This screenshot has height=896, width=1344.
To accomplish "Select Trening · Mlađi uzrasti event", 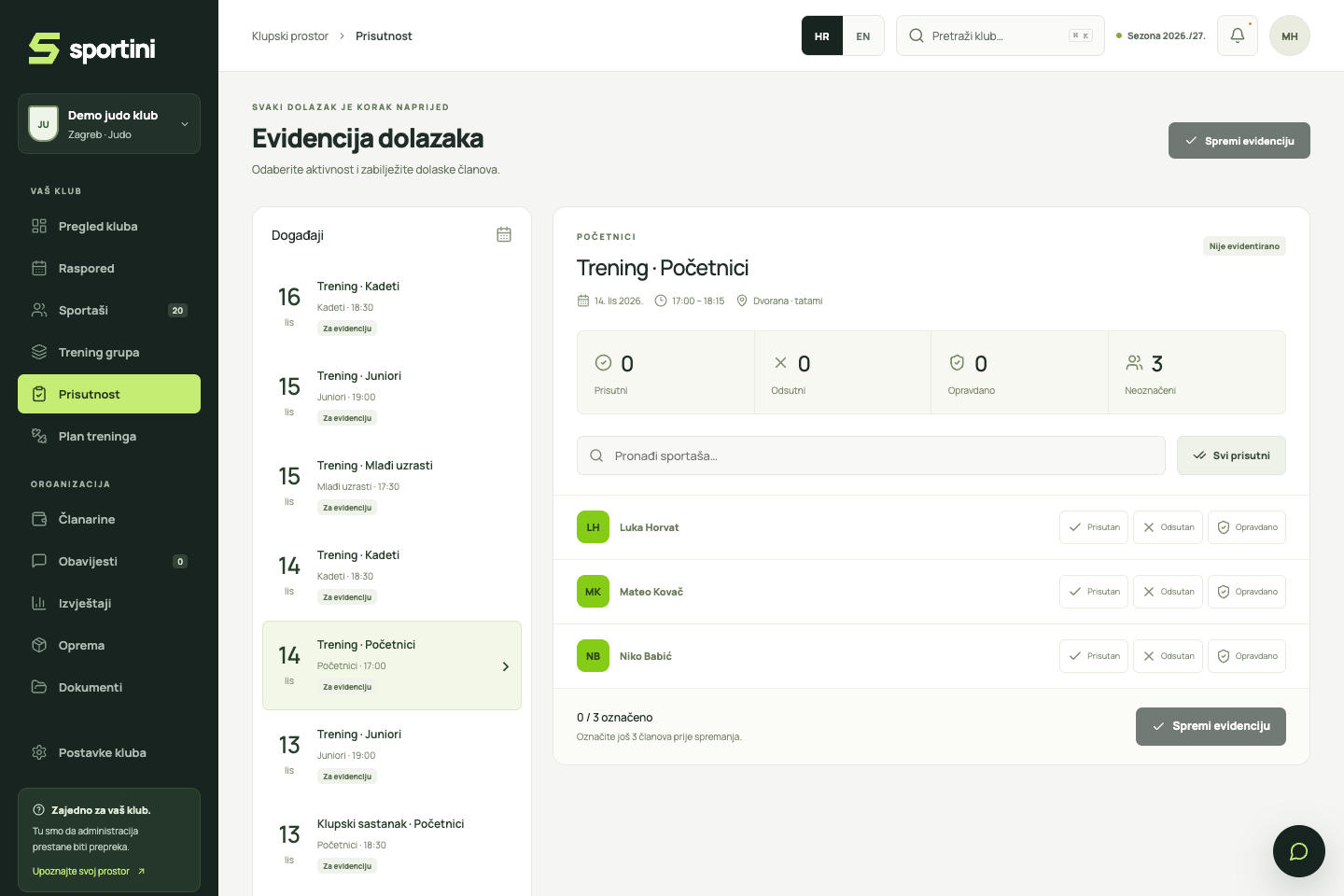I will click(x=392, y=486).
